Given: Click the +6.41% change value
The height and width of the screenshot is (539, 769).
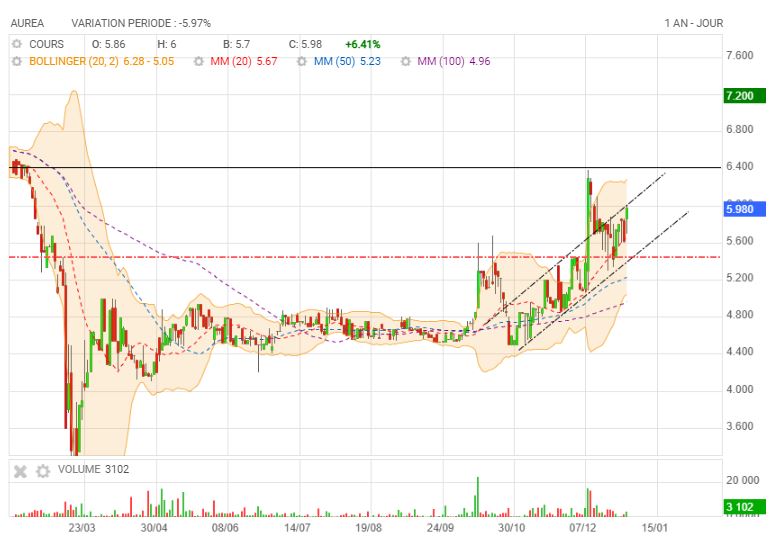Looking at the screenshot, I should 362,44.
